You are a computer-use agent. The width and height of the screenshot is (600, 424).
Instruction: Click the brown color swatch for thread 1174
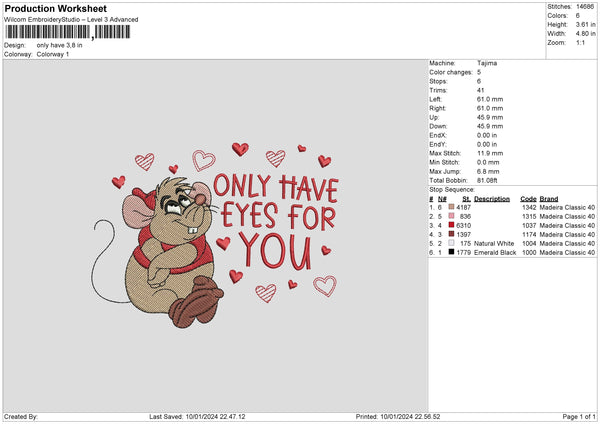pyautogui.click(x=451, y=234)
